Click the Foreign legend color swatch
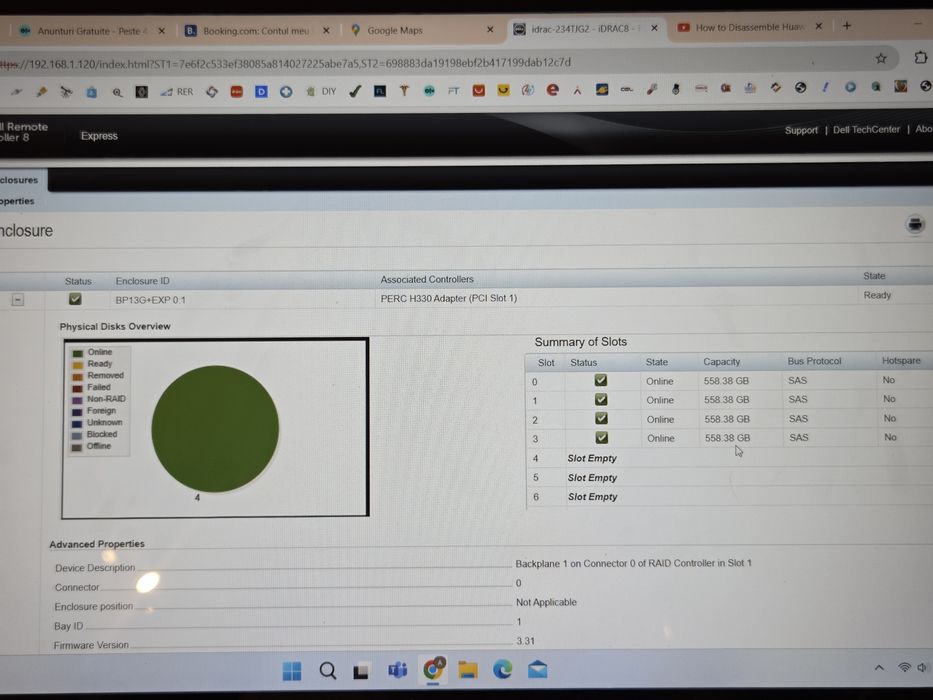 [77, 412]
